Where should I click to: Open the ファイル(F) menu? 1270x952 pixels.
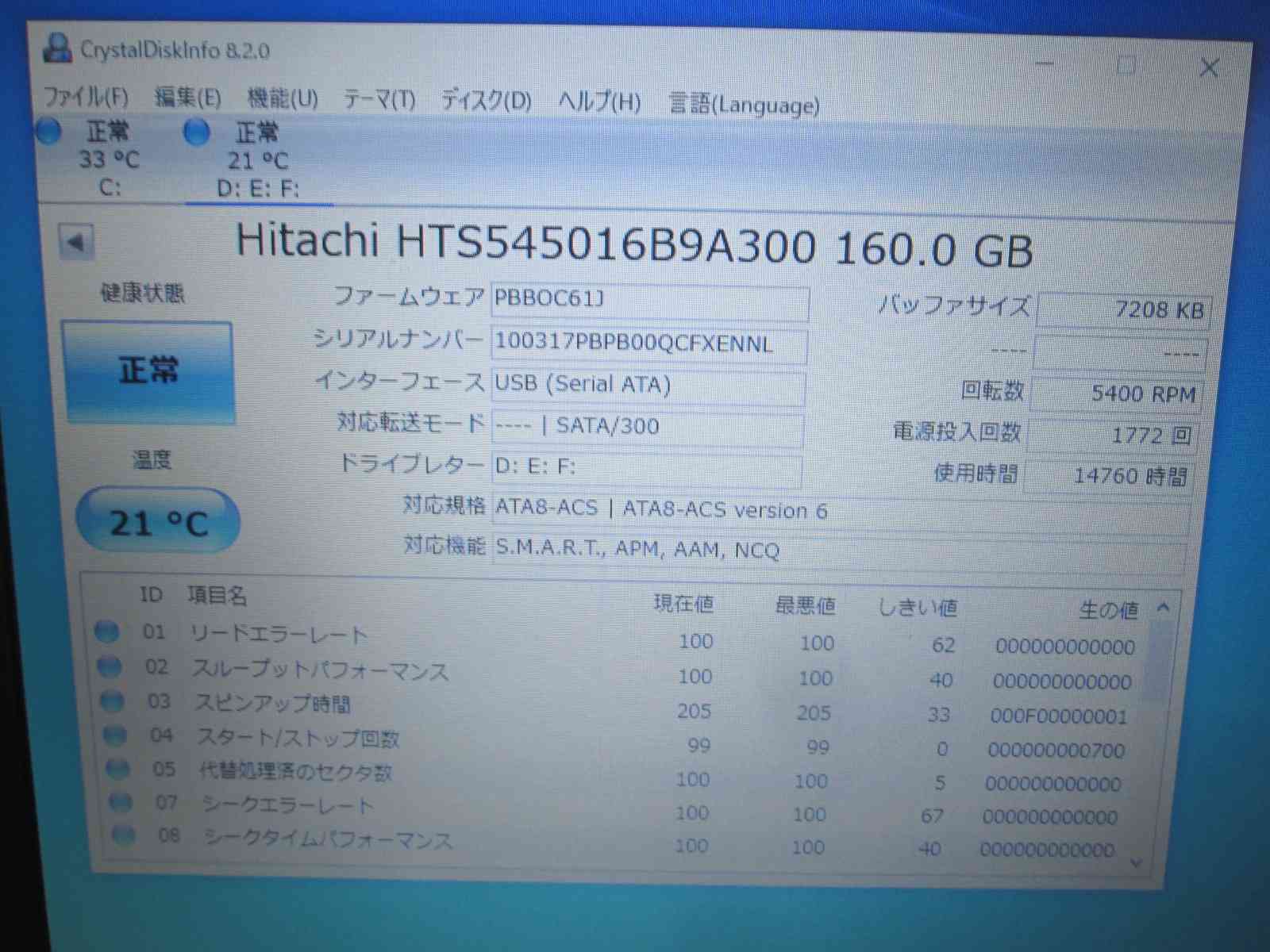tap(85, 97)
